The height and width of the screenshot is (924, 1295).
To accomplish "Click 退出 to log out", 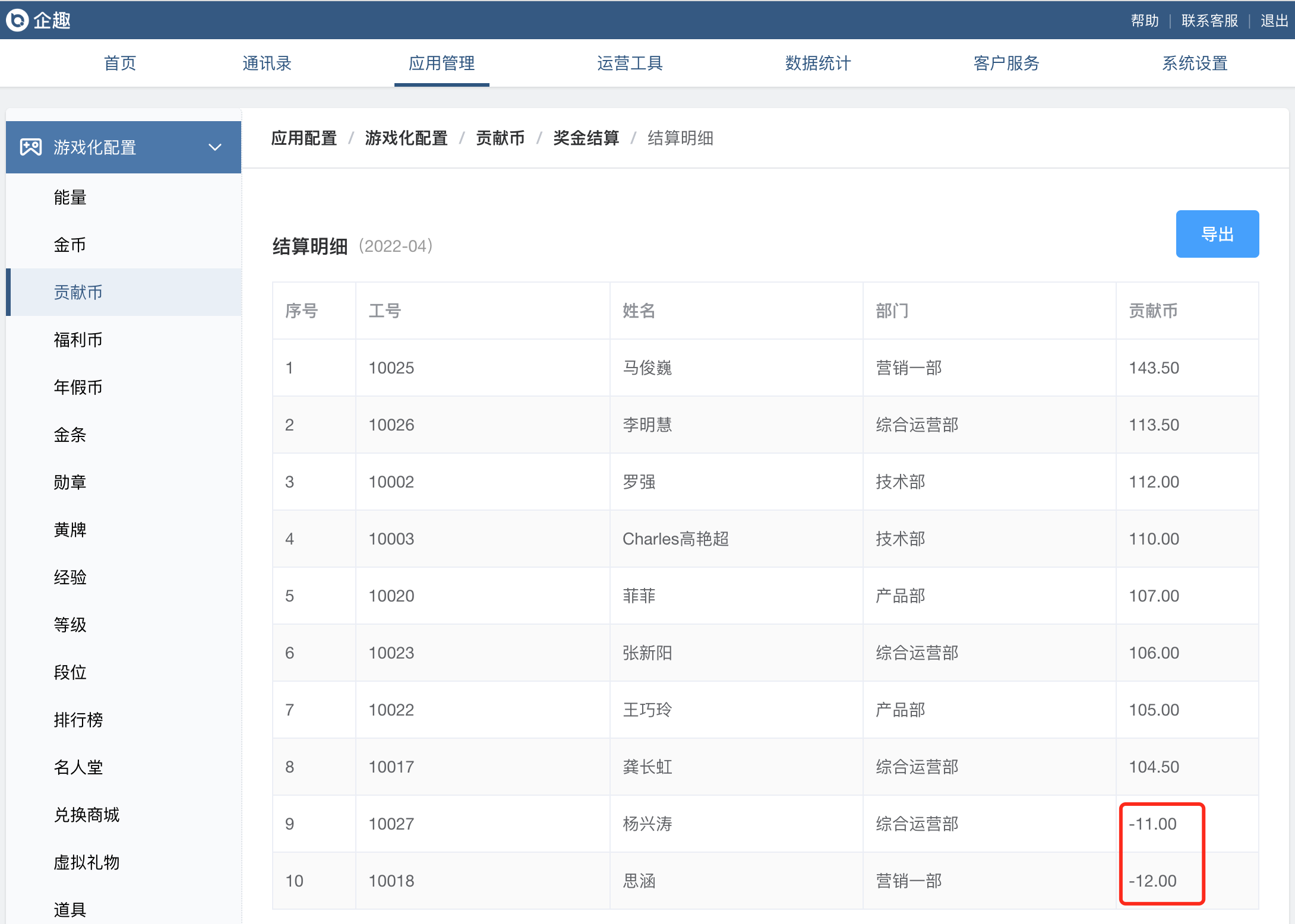I will [1274, 21].
